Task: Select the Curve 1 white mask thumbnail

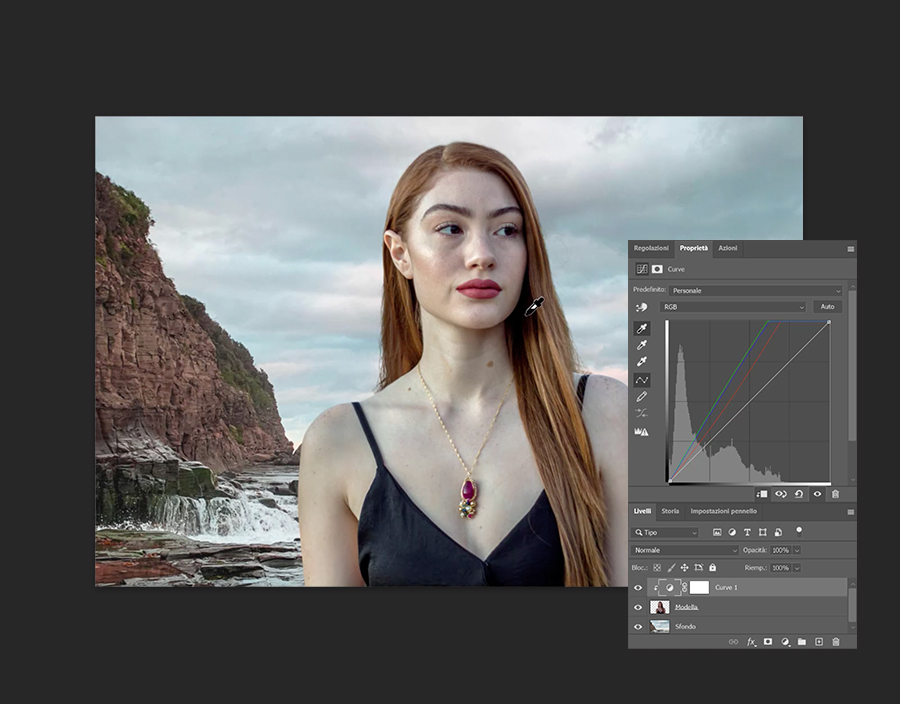Action: coord(699,588)
